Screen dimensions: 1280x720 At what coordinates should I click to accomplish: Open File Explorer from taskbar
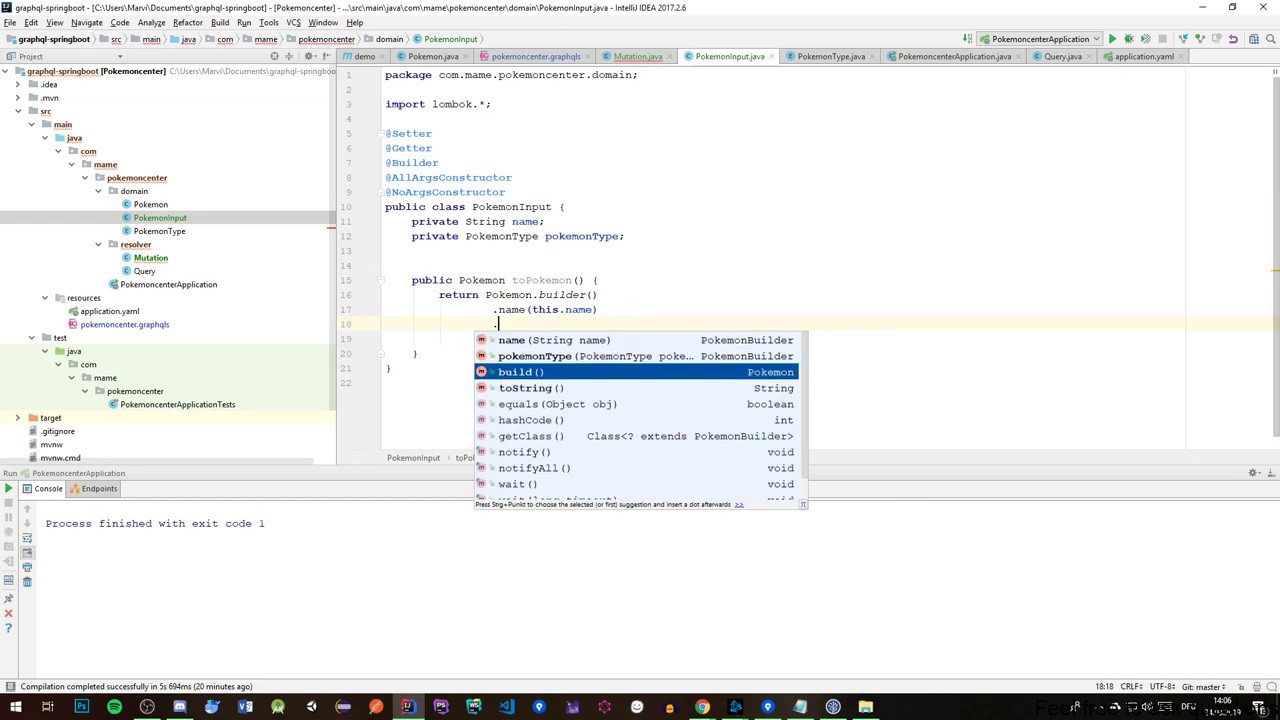pos(866,707)
